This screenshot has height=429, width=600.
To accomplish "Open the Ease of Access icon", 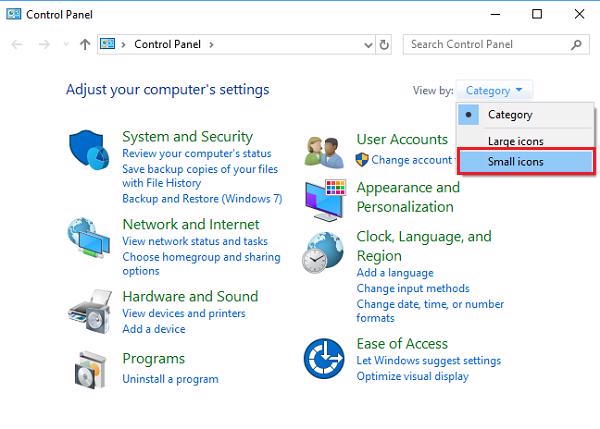I will tap(325, 358).
